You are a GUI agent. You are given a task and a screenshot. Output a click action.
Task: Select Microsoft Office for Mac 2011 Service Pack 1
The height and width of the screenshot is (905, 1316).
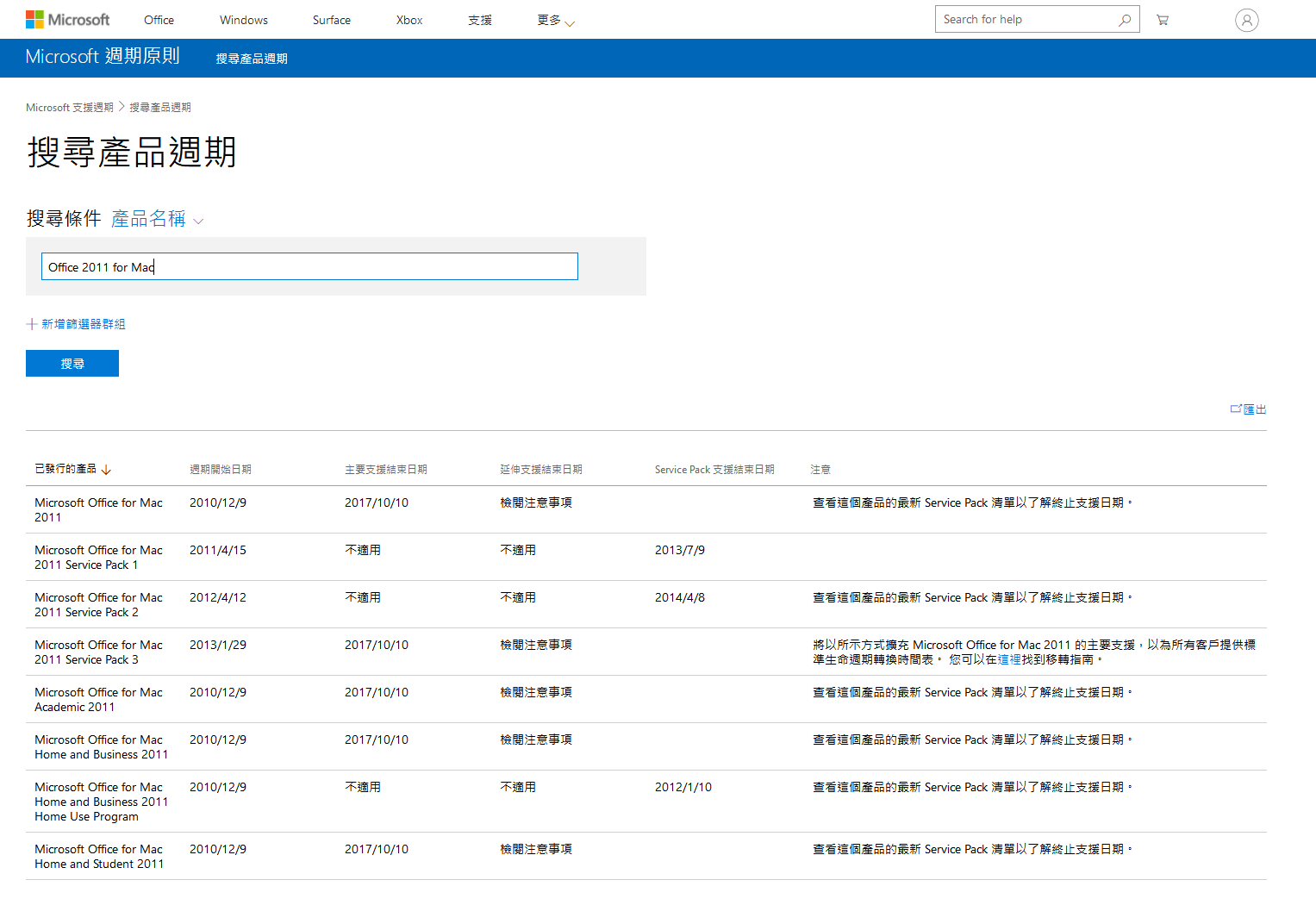pos(98,557)
